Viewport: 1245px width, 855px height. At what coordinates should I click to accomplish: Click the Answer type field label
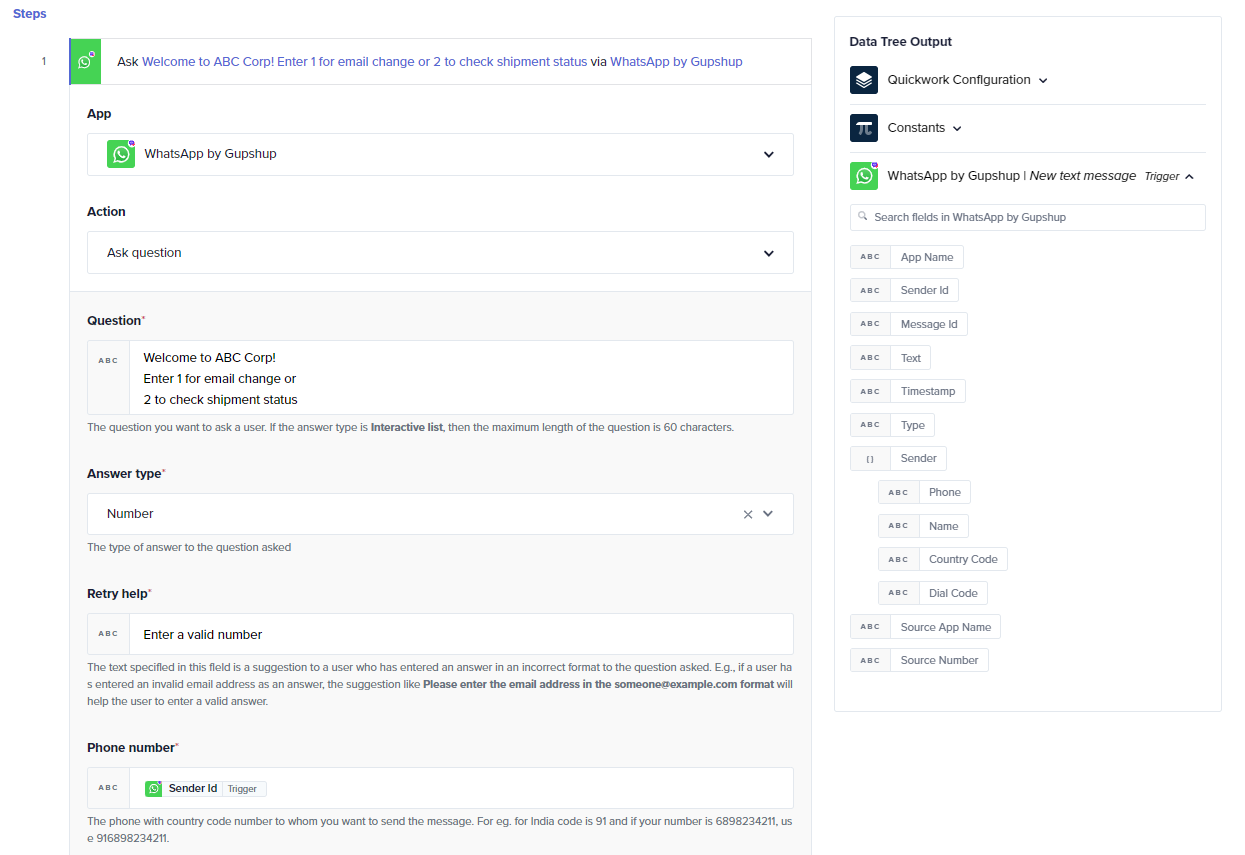(126, 474)
